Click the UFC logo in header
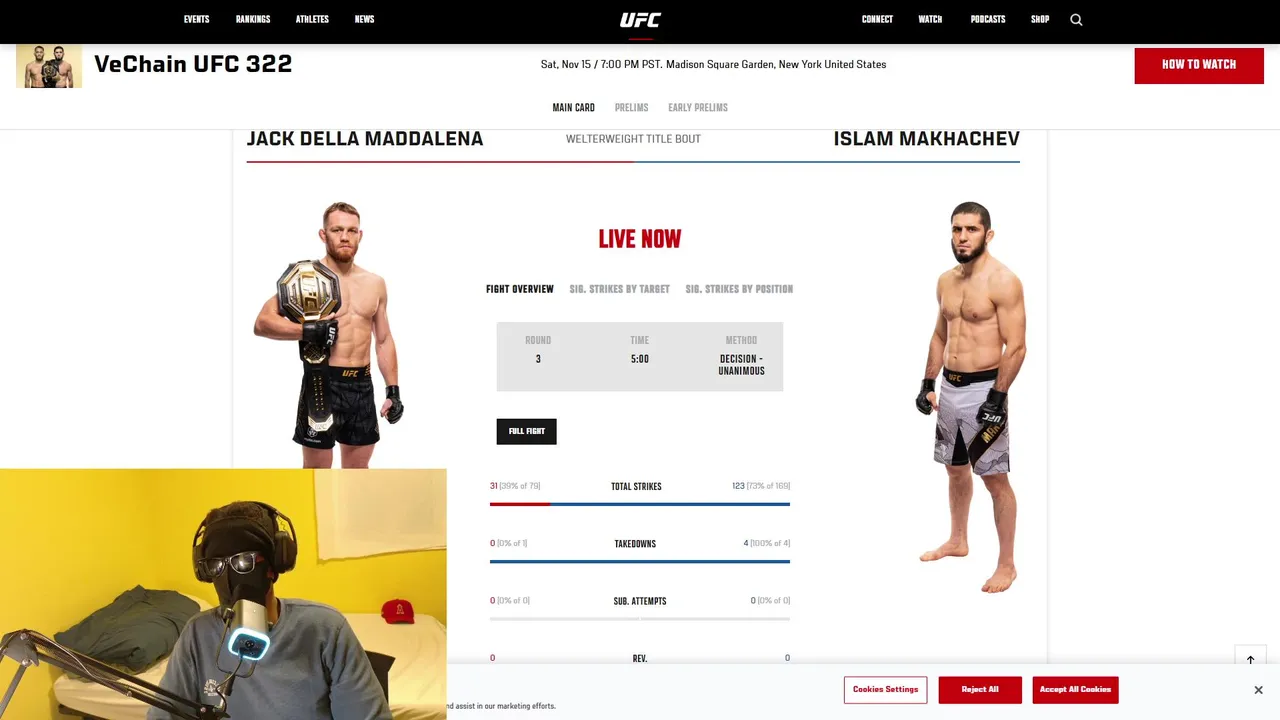Image resolution: width=1280 pixels, height=720 pixels. tap(640, 20)
